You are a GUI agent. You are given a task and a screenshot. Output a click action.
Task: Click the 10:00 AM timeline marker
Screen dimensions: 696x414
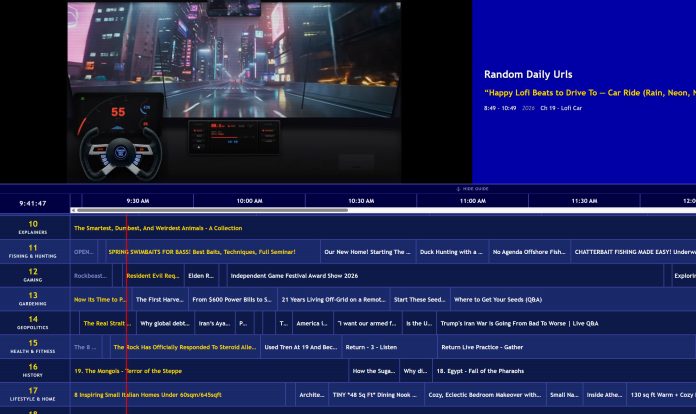[x=249, y=201]
